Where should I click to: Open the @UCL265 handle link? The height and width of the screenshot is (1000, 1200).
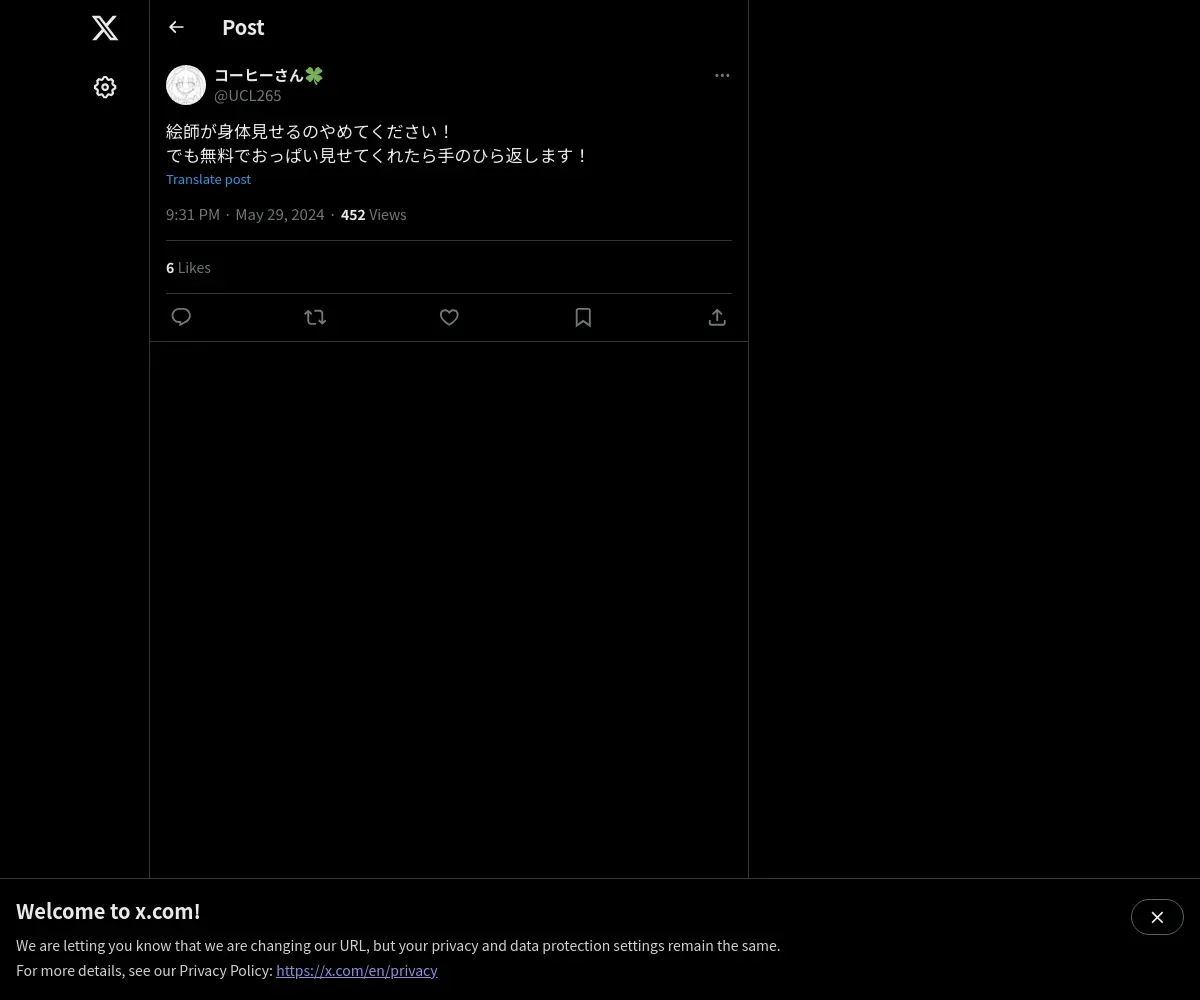pos(248,95)
